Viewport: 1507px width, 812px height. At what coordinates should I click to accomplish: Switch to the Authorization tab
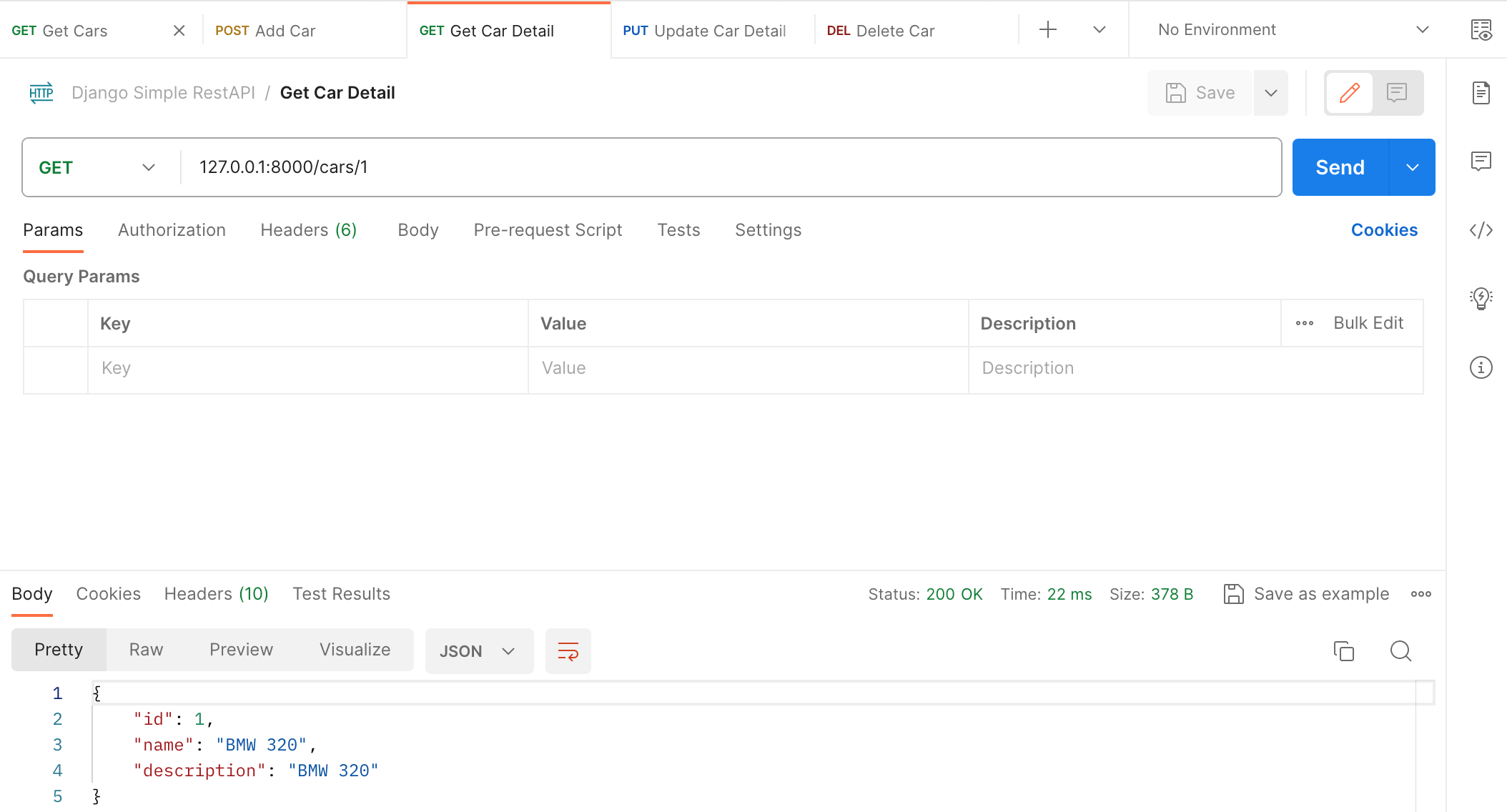[x=172, y=230]
